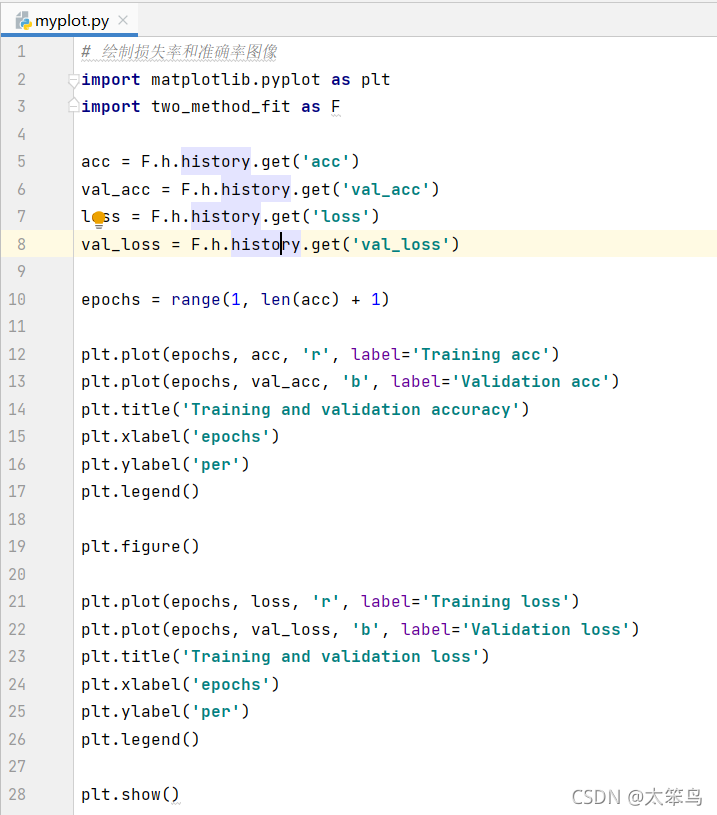The width and height of the screenshot is (717, 815).
Task: Click 'plt.legend()' on line 17
Action: (x=140, y=492)
